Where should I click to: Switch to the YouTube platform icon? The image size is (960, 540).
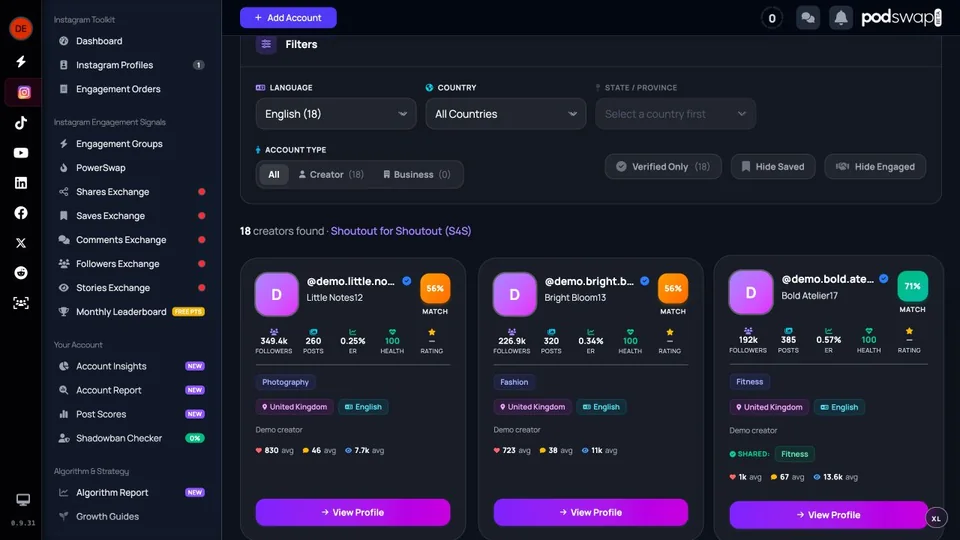coord(21,152)
